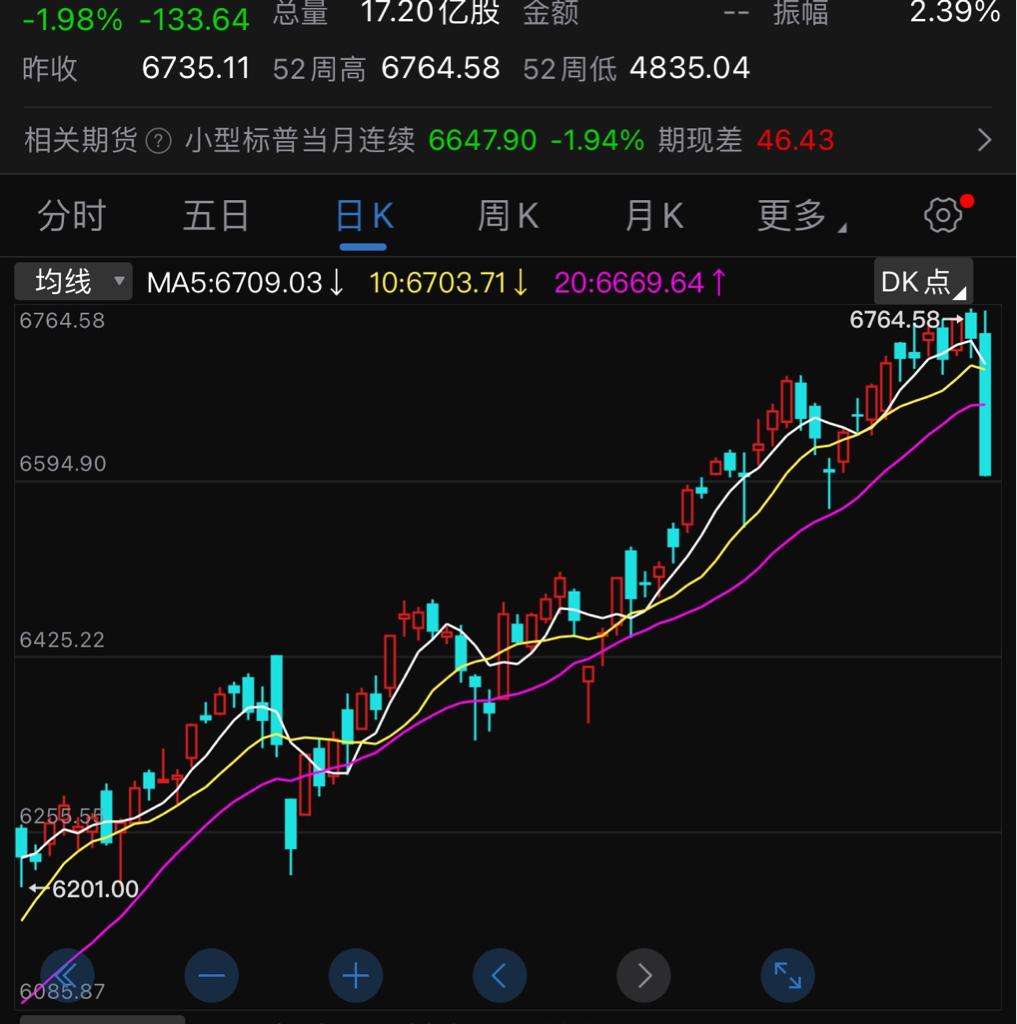Click futures price 6647.90
1017x1024 pixels.
[x=482, y=140]
